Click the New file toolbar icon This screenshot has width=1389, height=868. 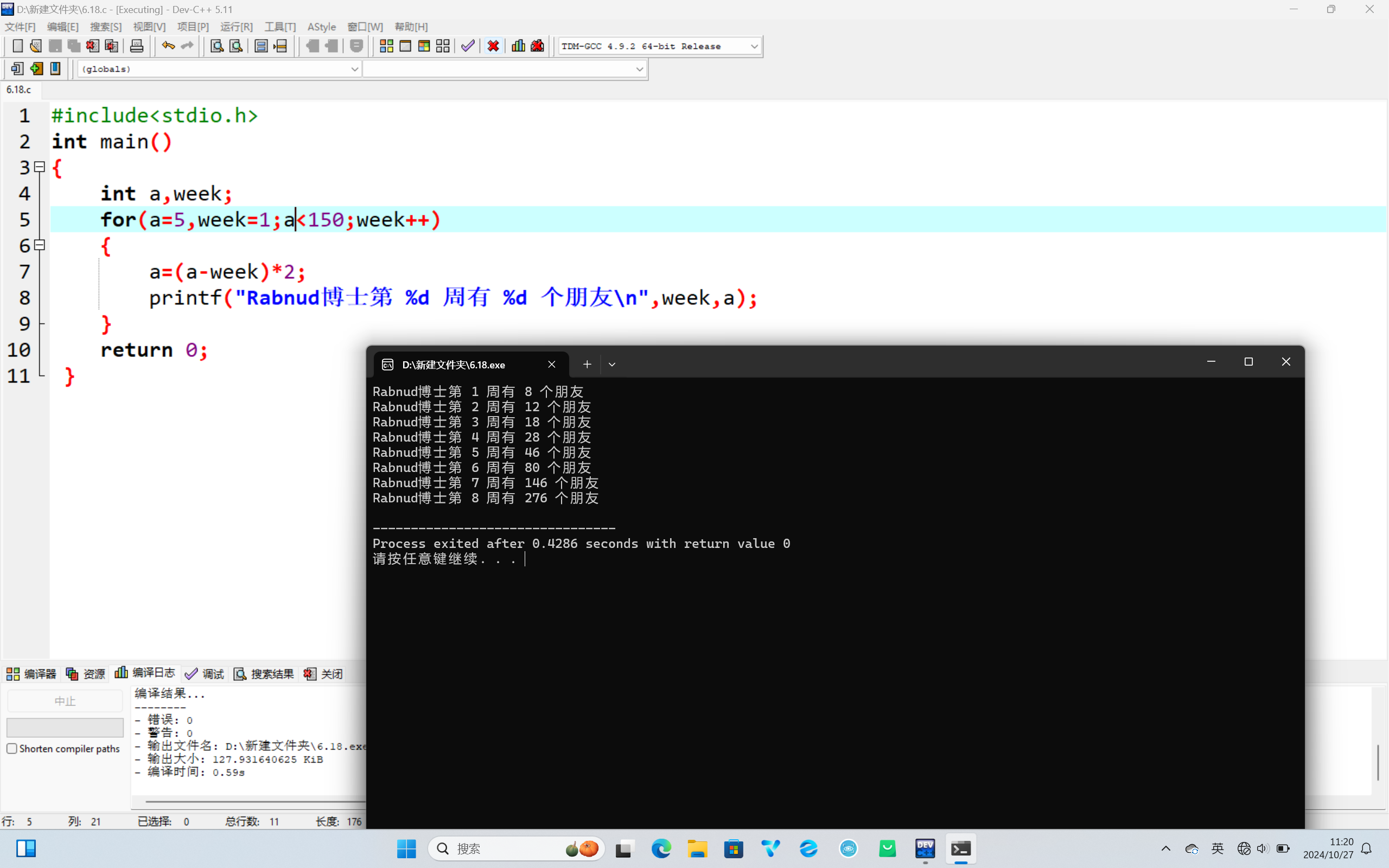(17, 46)
